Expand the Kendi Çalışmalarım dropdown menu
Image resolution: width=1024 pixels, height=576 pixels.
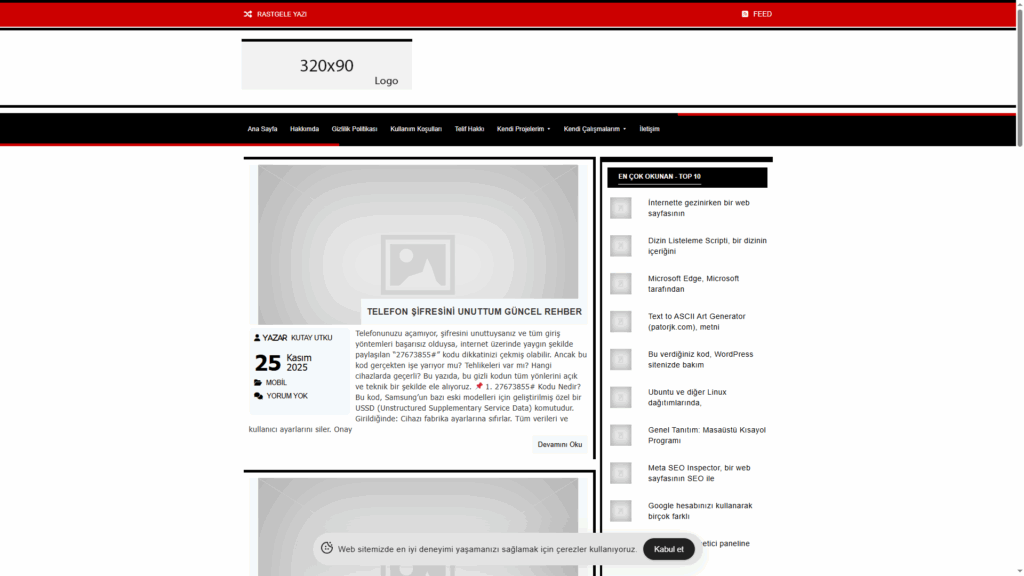coord(594,129)
